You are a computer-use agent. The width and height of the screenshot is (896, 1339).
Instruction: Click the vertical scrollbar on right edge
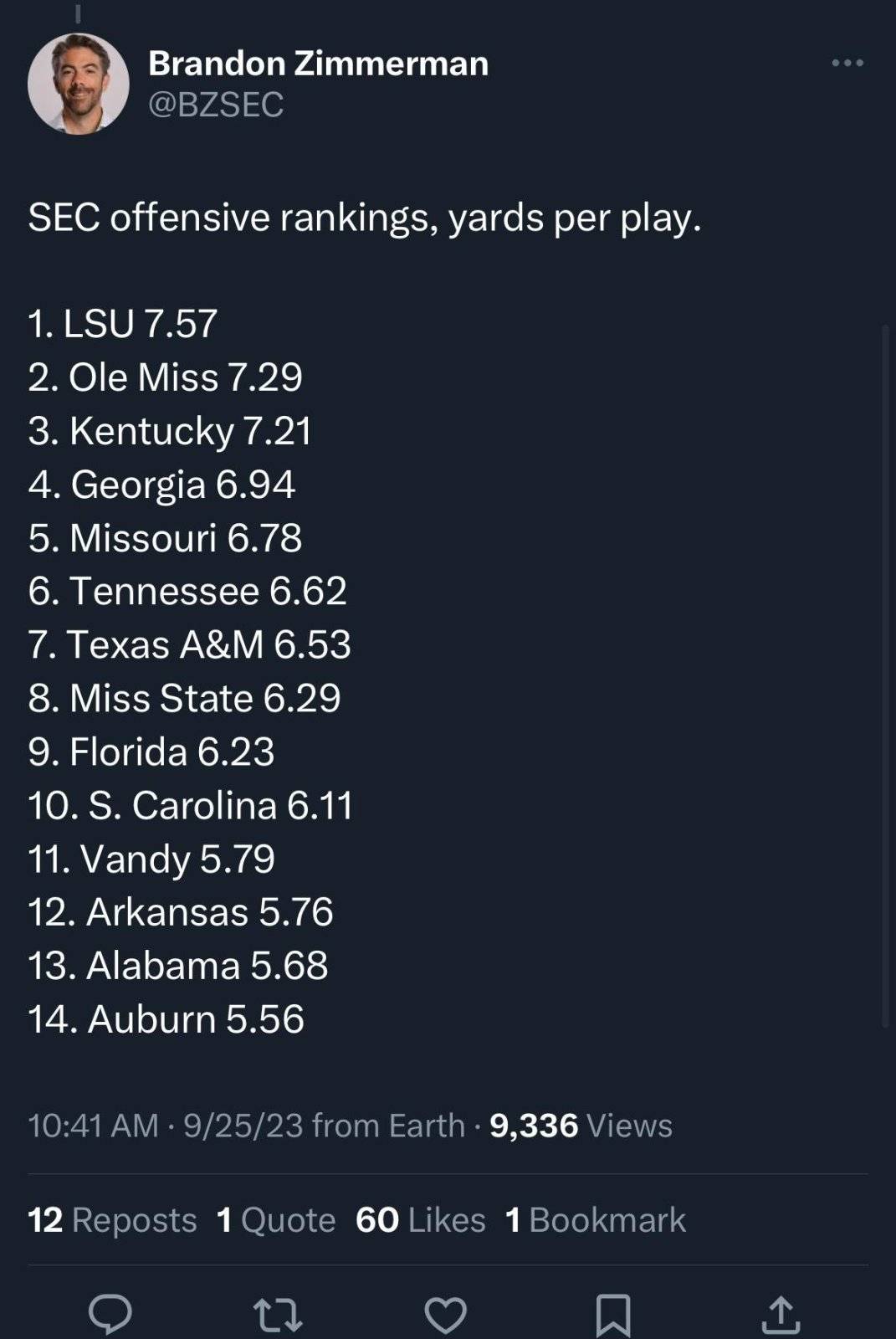[886, 676]
